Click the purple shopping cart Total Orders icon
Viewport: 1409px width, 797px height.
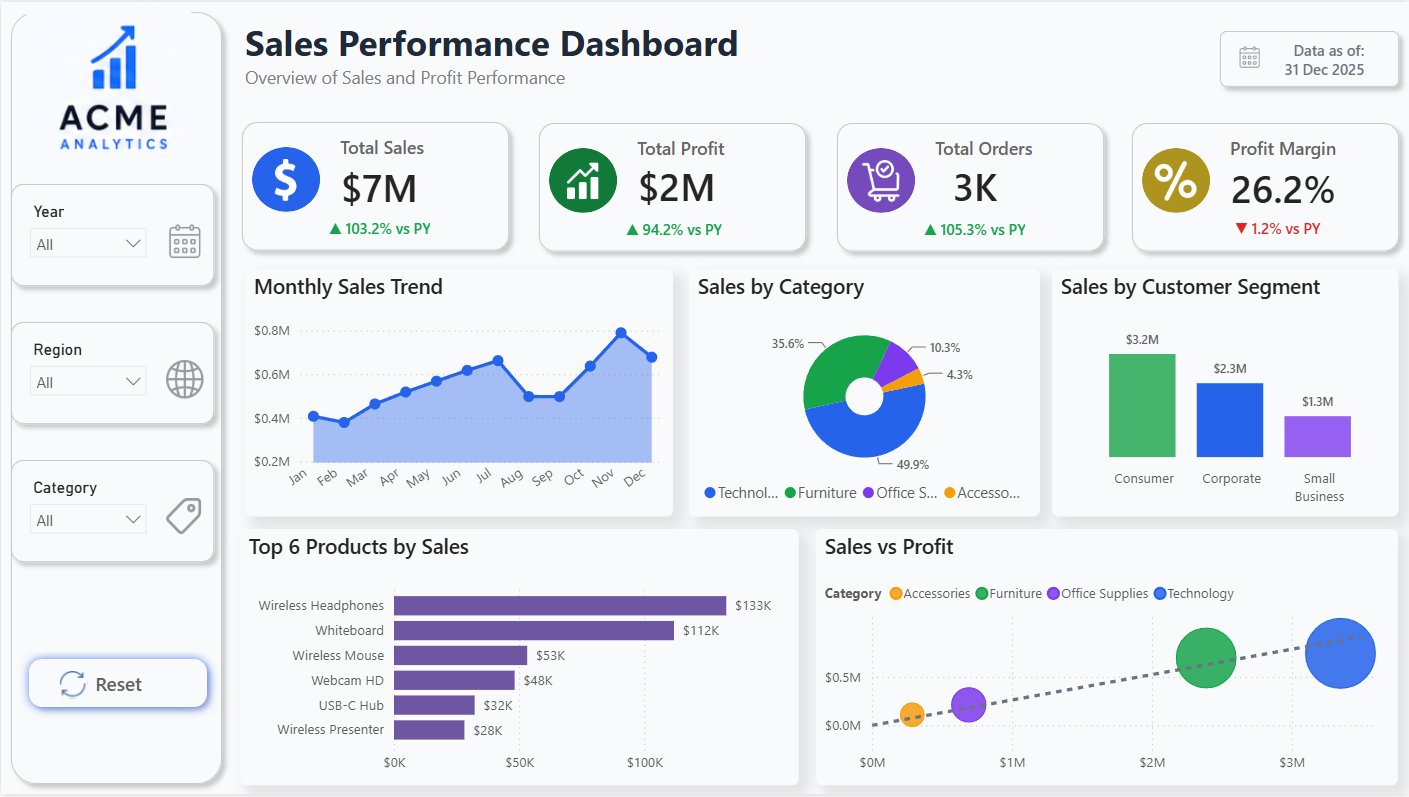tap(881, 180)
